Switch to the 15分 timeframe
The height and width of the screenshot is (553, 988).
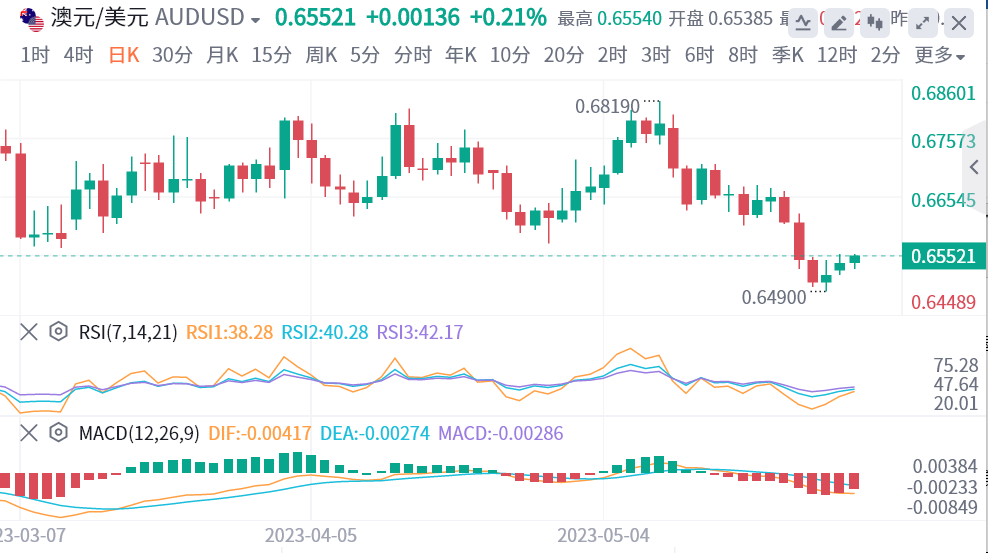pos(272,55)
